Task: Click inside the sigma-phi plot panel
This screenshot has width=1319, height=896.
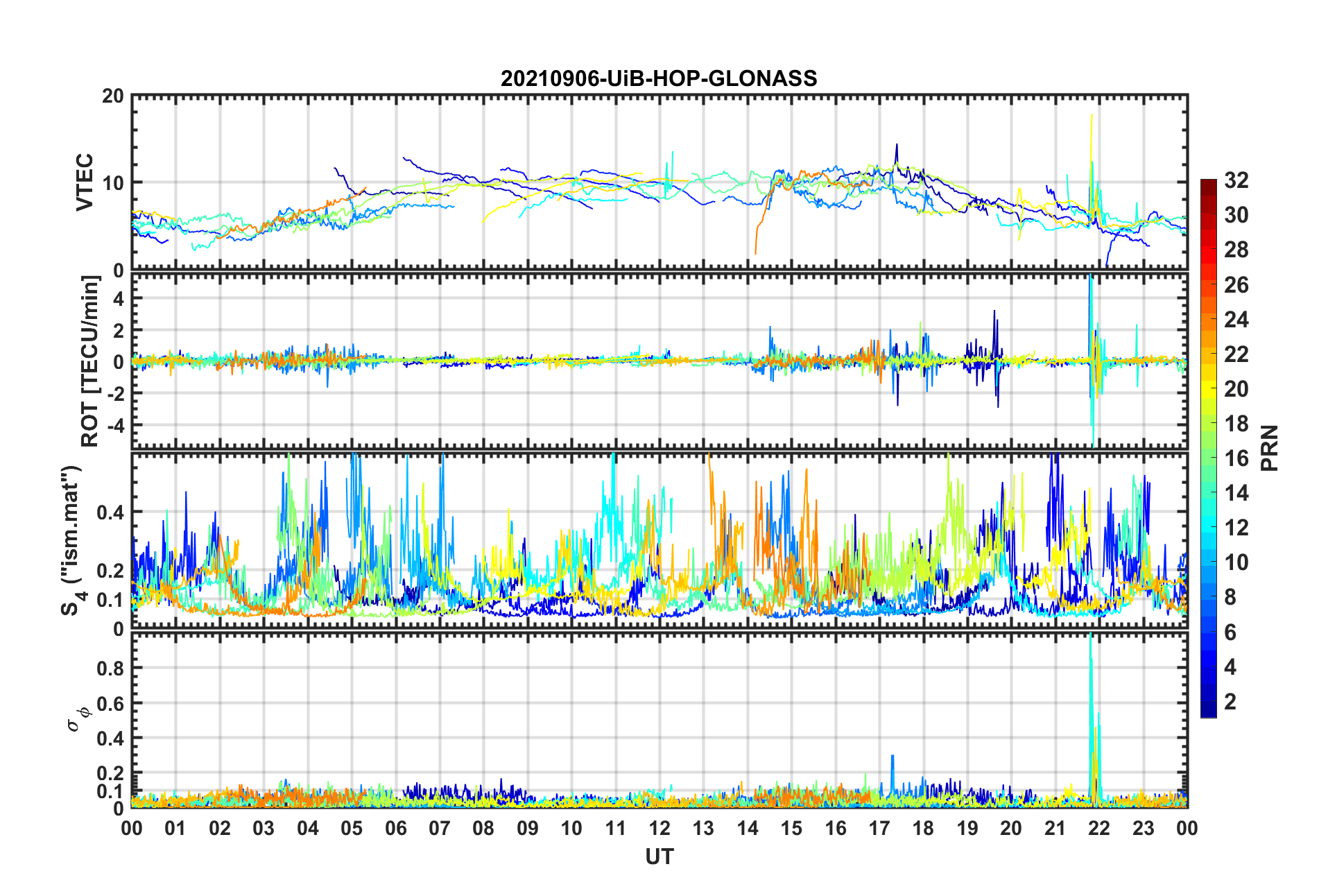Action: coord(659,721)
